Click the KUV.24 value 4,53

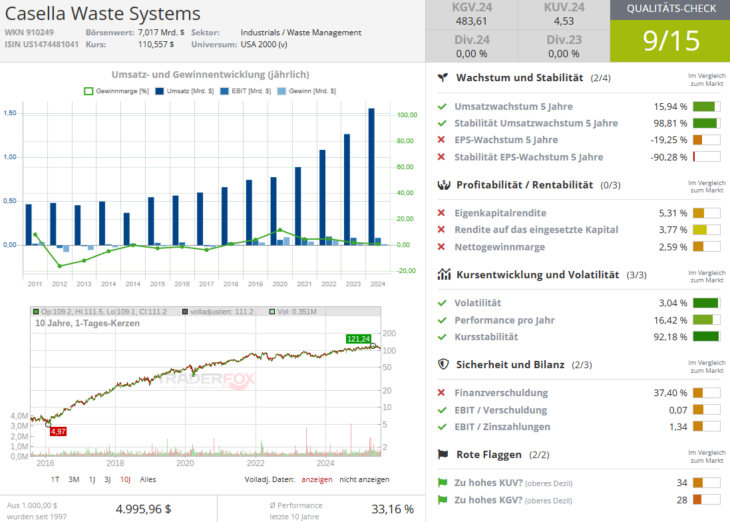coord(564,21)
